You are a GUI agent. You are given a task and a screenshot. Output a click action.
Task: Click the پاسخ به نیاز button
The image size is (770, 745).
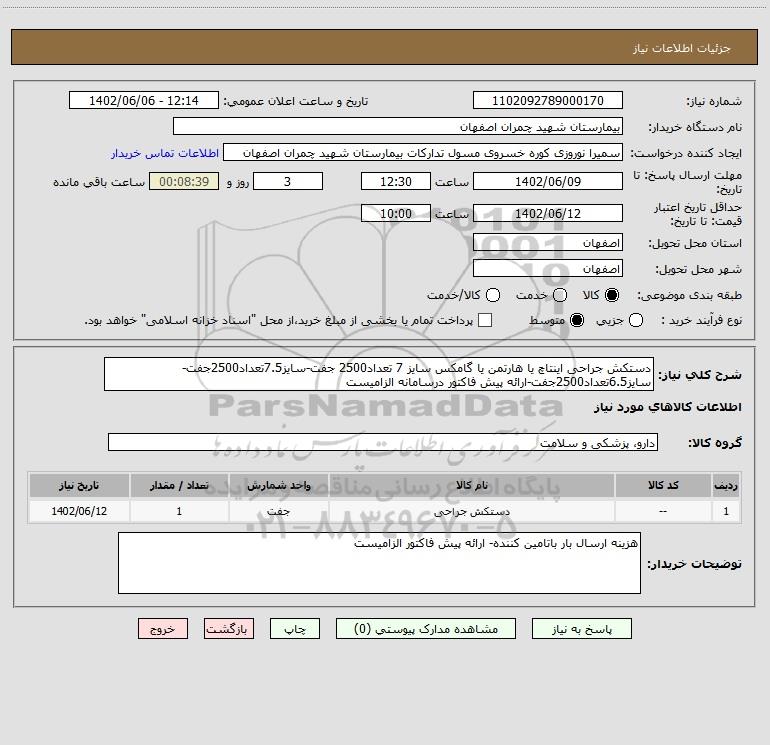(581, 629)
